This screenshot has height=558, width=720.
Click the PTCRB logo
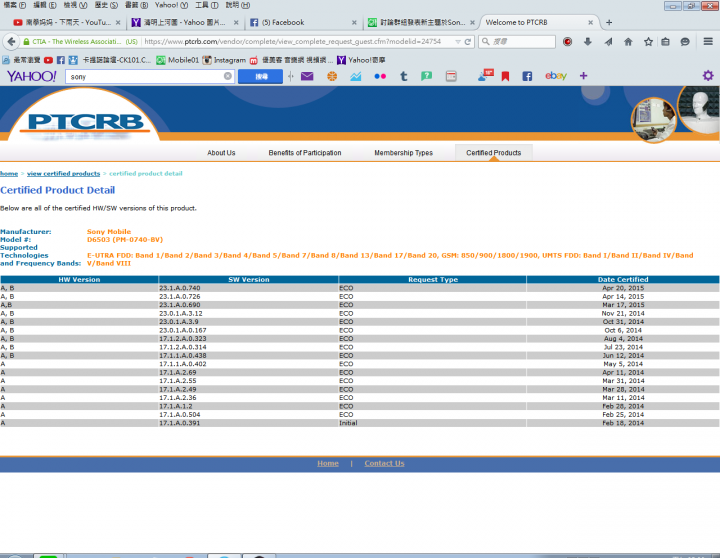pos(86,122)
